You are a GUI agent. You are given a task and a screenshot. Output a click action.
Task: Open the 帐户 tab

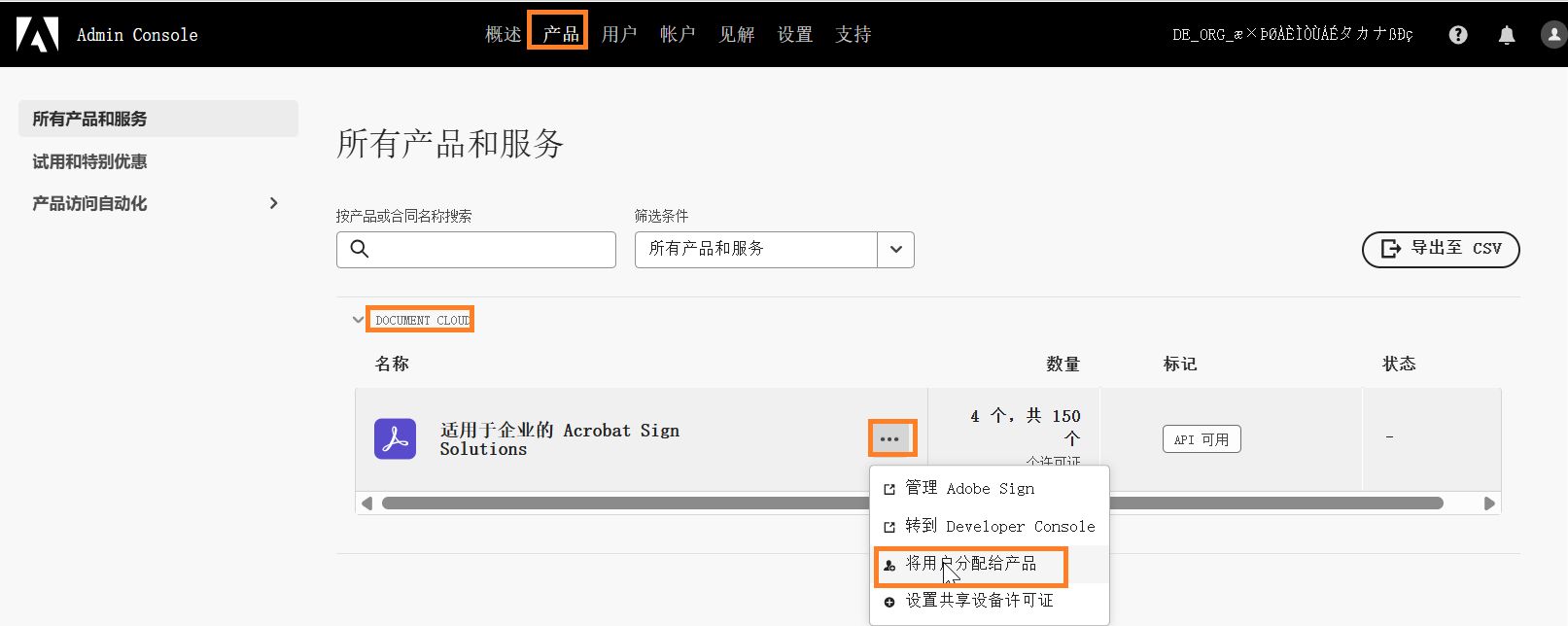tap(678, 35)
